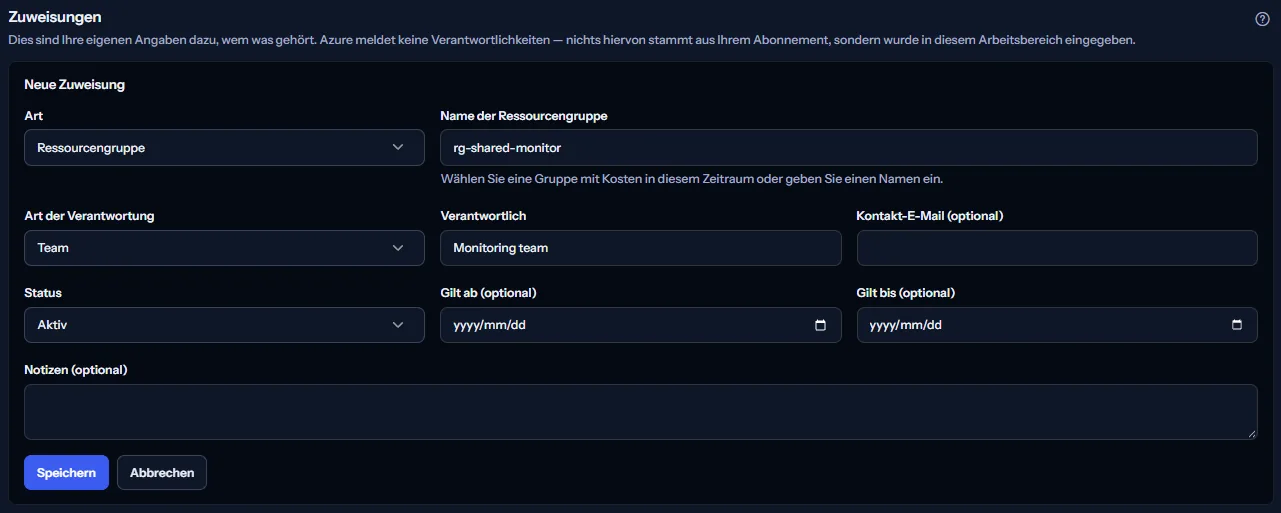Click hint text 'Wählen Sie eine Gruppe mit Kosten'
The image size is (1281, 513).
click(692, 179)
